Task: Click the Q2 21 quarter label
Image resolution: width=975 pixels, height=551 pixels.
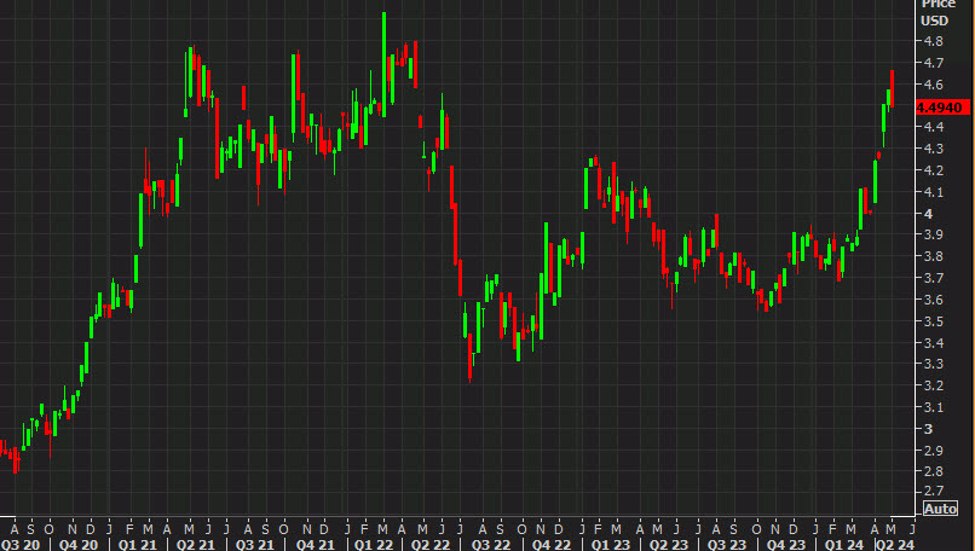Action: pyautogui.click(x=196, y=544)
